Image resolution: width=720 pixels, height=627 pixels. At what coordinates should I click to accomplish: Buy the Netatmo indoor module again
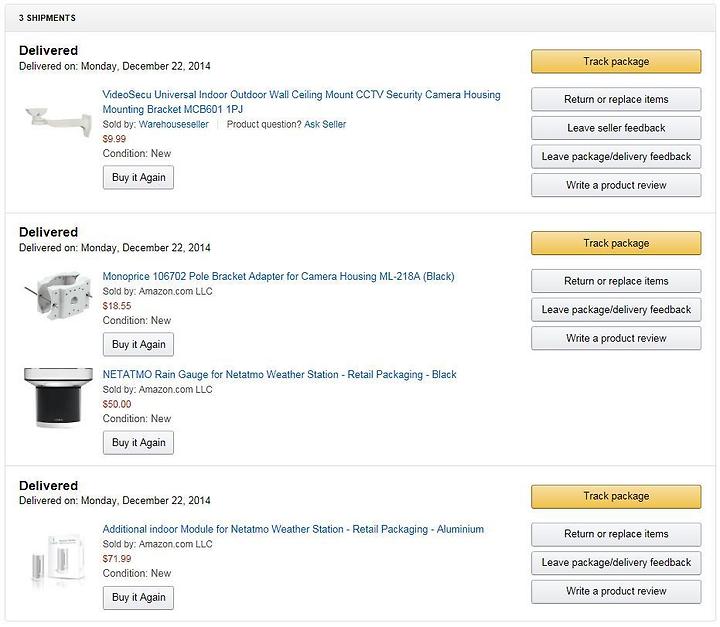138,598
